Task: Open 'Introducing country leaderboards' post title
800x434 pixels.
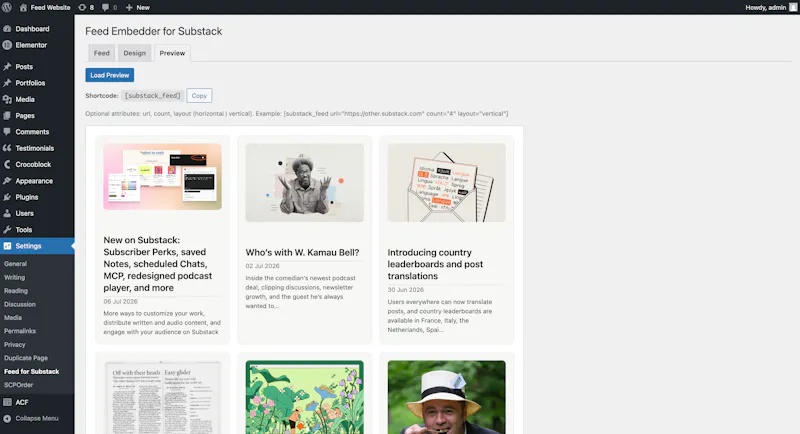Action: pos(435,264)
